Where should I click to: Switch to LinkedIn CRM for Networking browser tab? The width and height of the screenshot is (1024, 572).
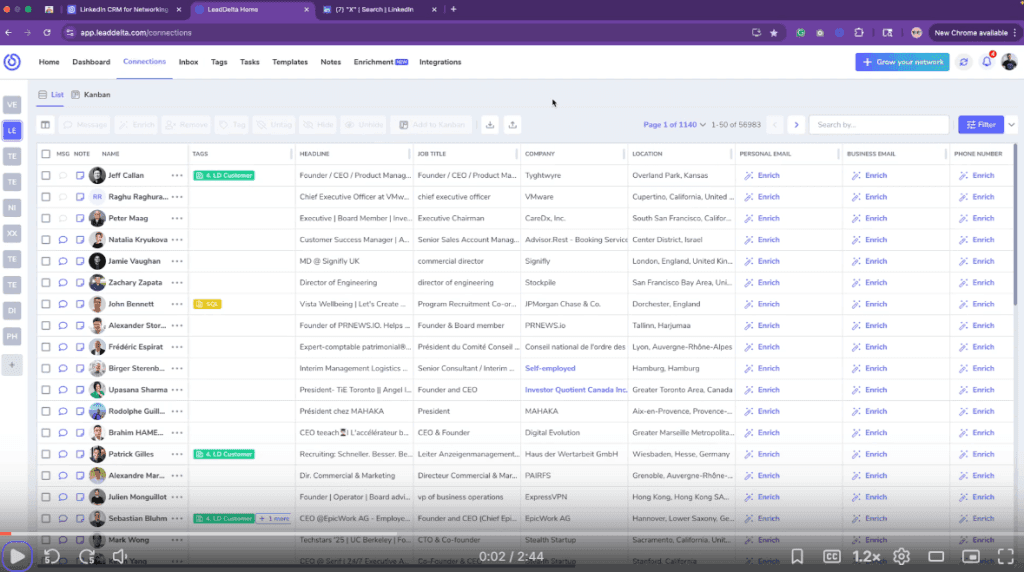[x=123, y=10]
